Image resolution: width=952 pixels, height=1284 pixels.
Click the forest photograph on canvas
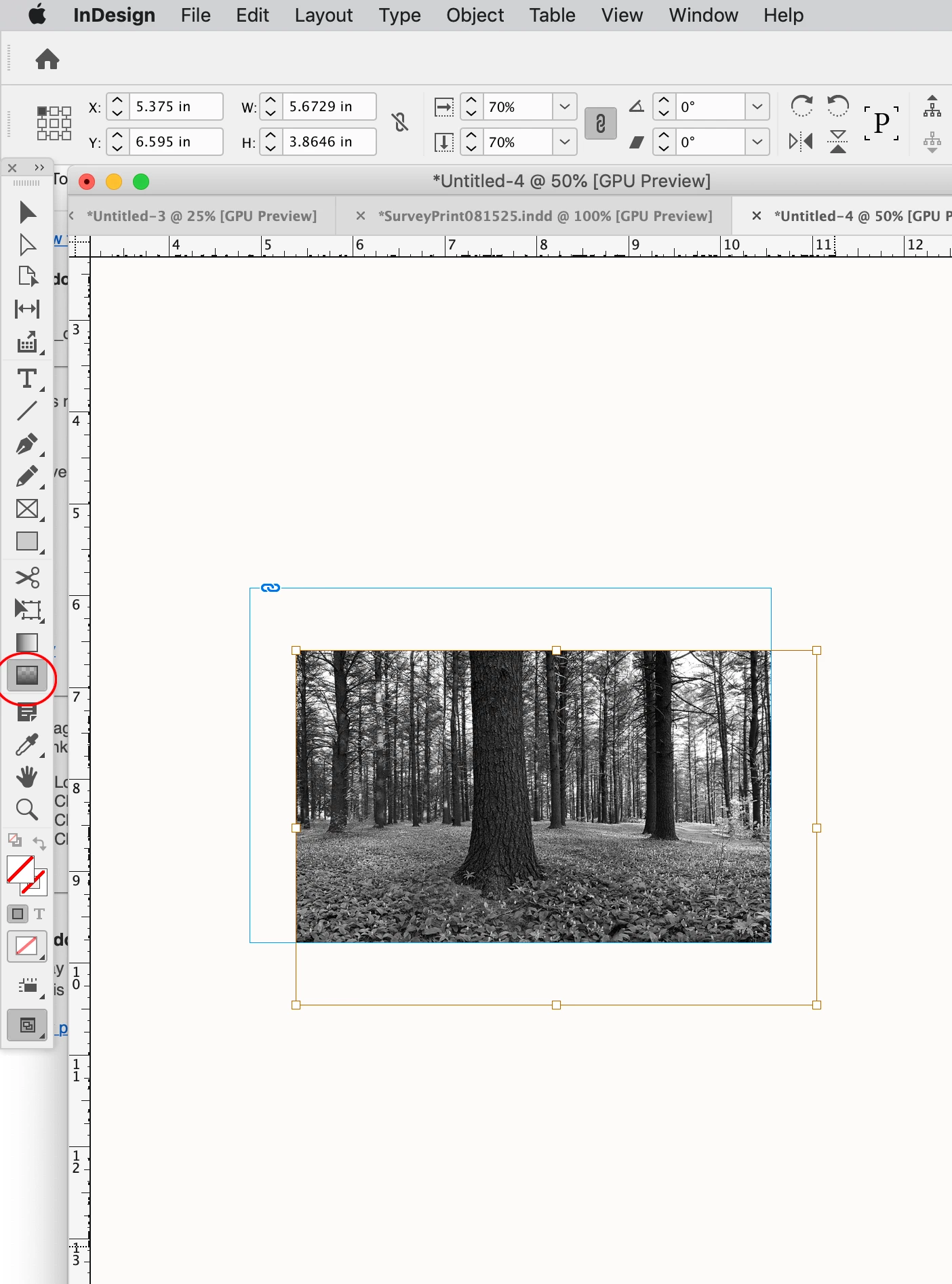534,796
